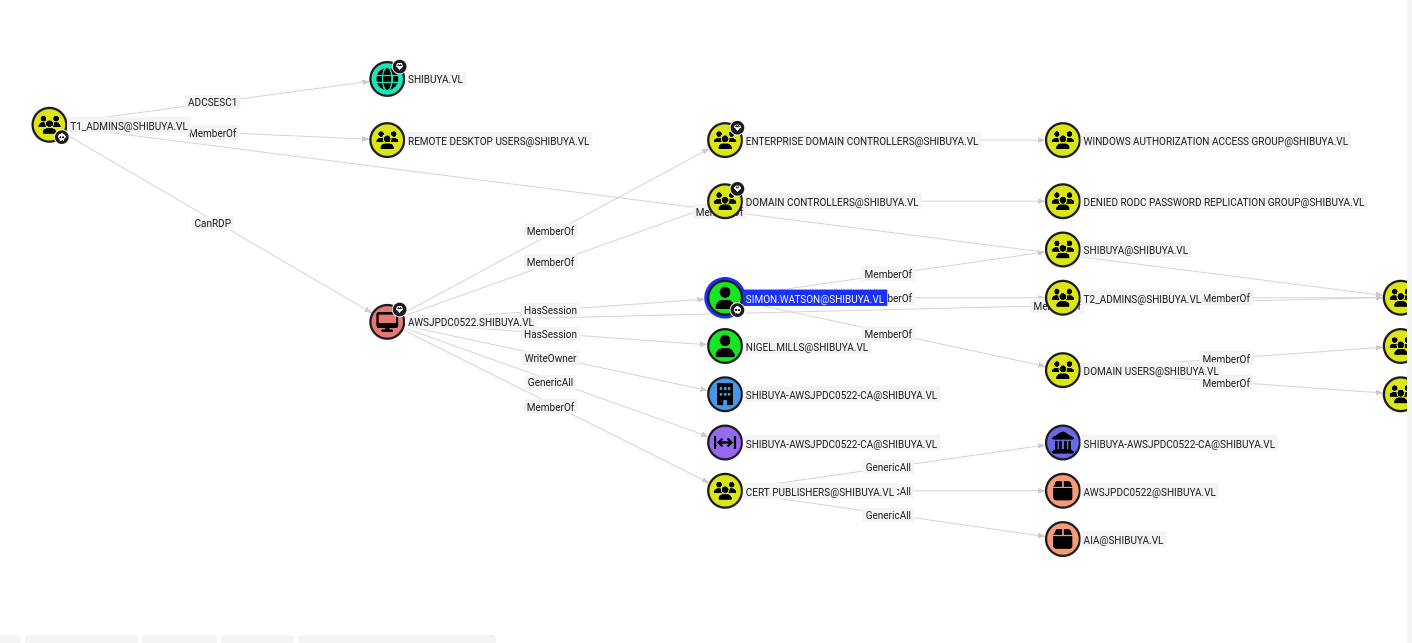Select the blue building-icon SHIBUYA-AWSJPDC0522-CA node
Image resolution: width=1412 pixels, height=643 pixels.
[x=725, y=394]
